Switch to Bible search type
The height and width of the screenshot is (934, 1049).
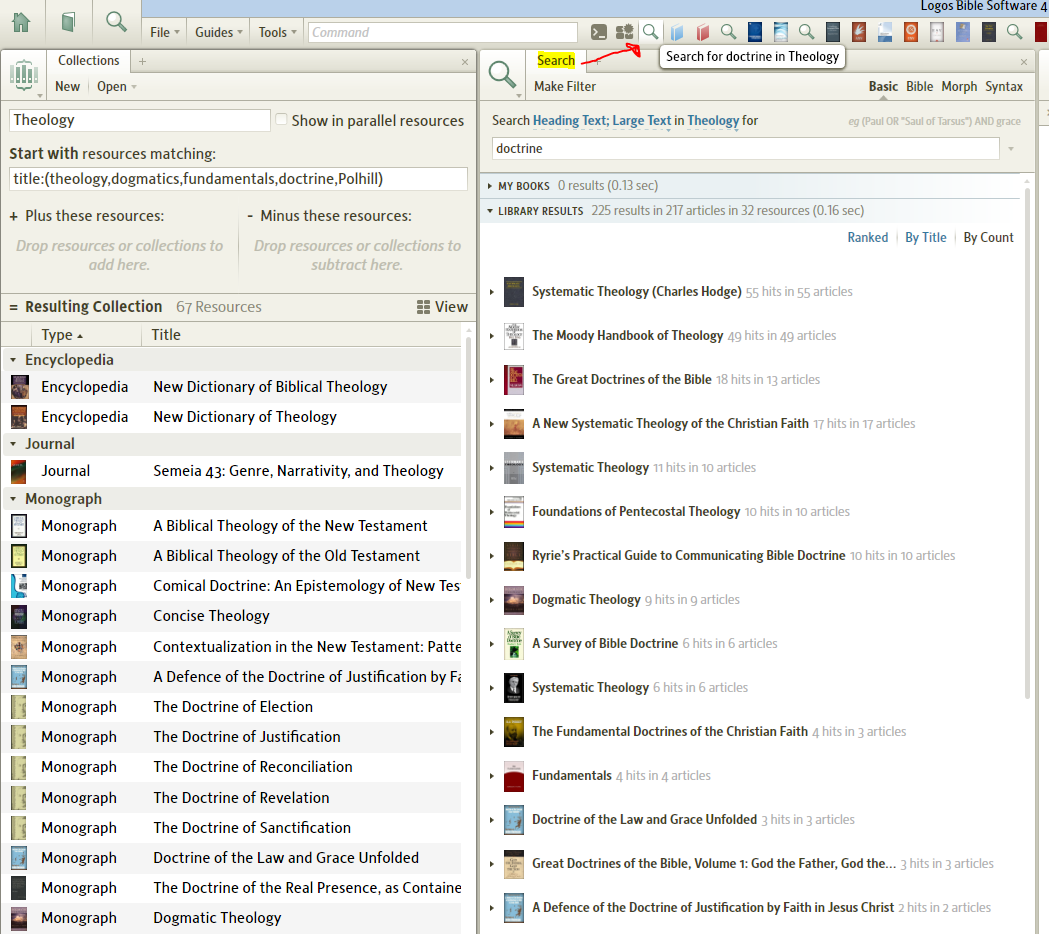[x=919, y=86]
